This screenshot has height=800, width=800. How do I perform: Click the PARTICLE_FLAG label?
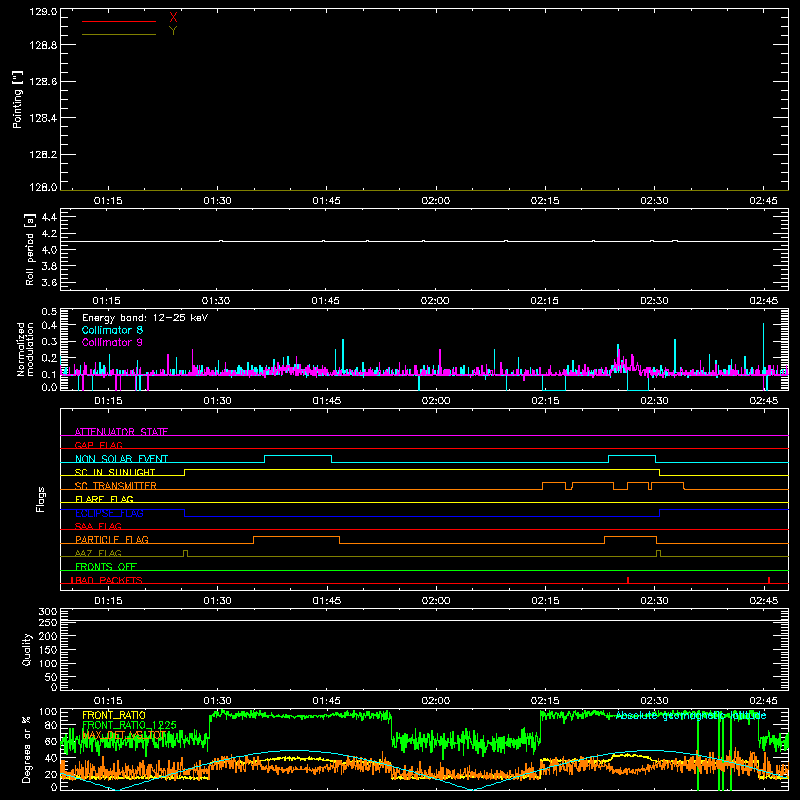tap(112, 539)
